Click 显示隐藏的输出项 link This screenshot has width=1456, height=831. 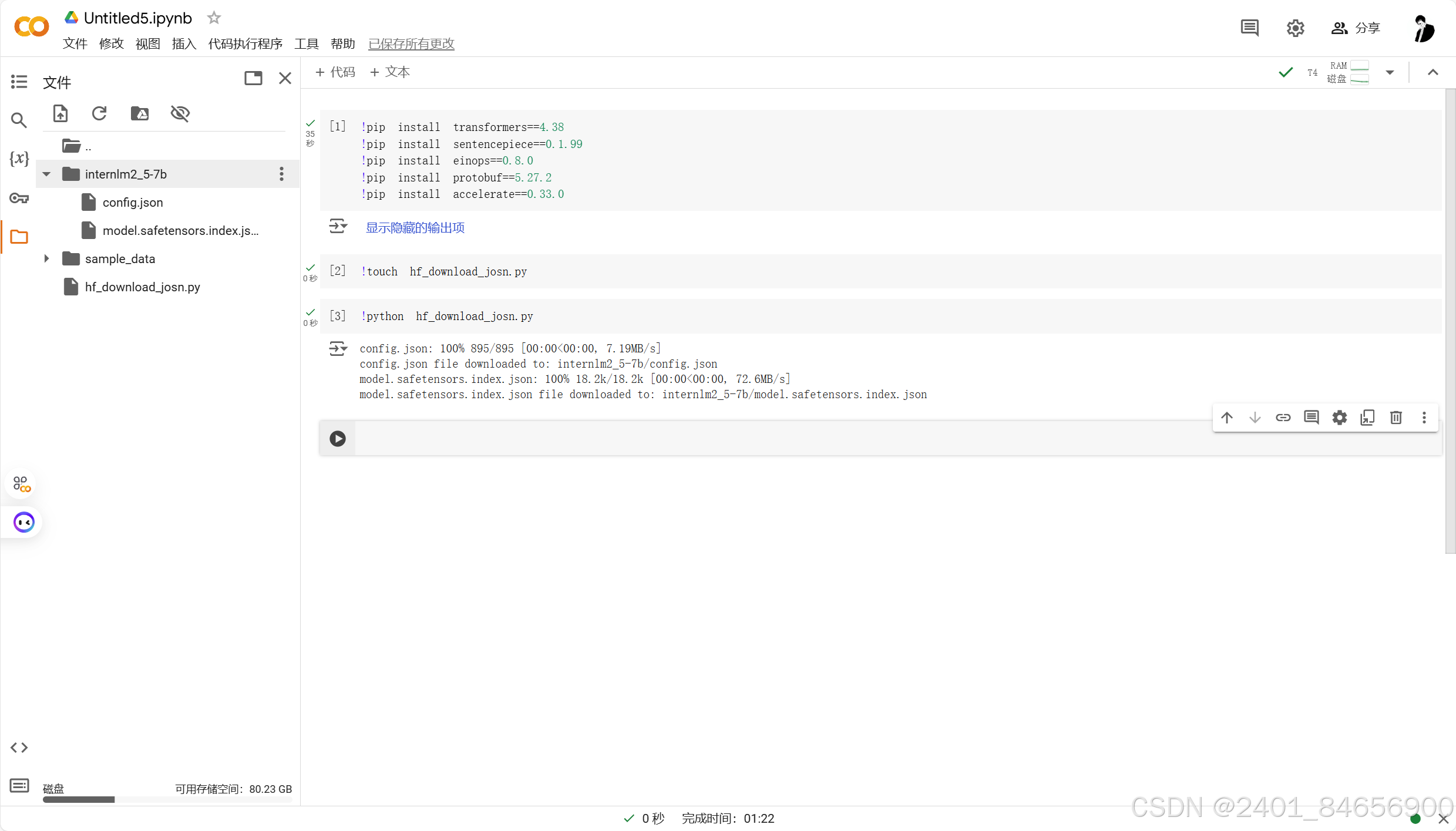(x=415, y=228)
